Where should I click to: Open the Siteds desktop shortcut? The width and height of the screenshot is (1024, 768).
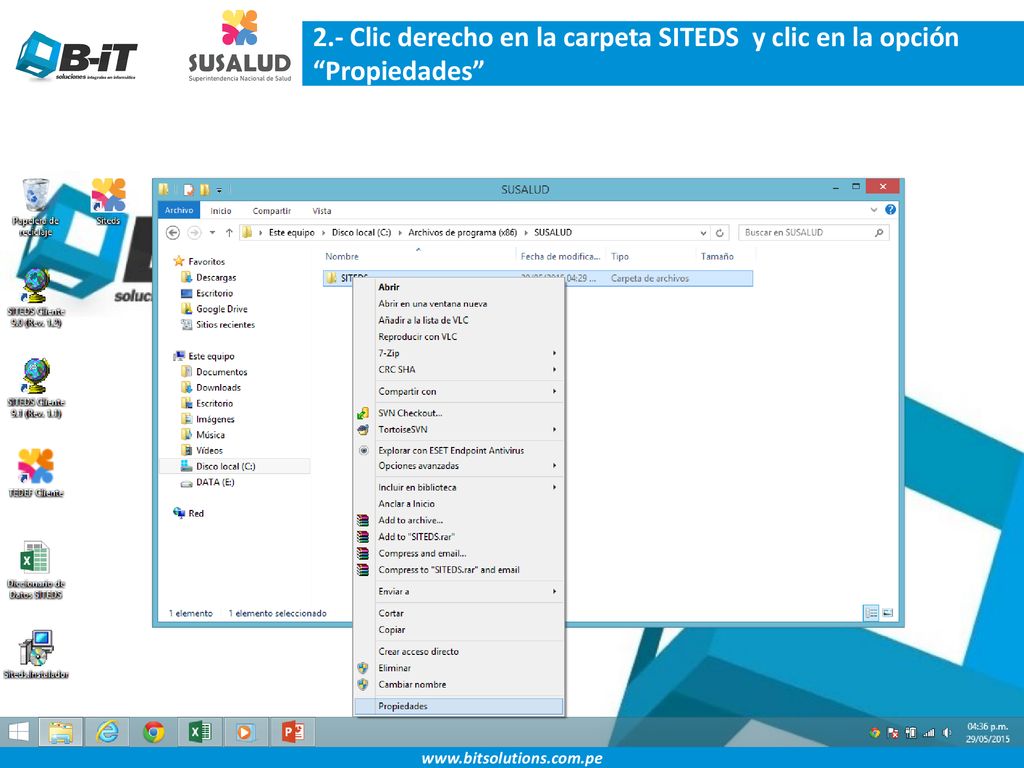click(108, 202)
